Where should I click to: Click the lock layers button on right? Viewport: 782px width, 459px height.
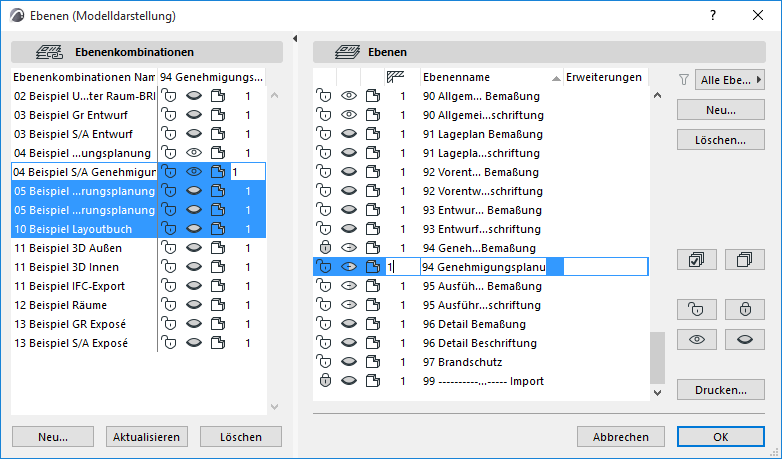(744, 310)
